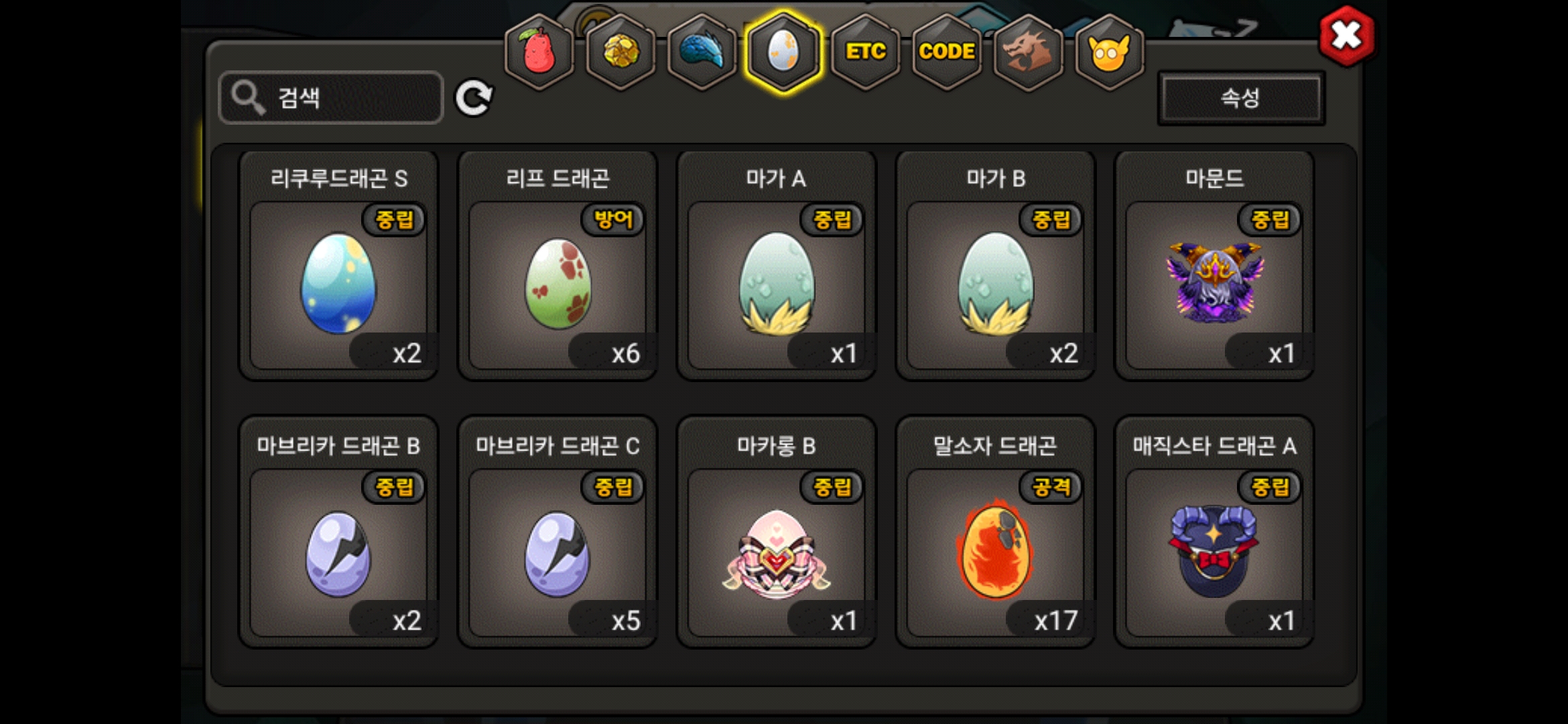Image resolution: width=1568 pixels, height=724 pixels.
Task: Select the 리쿠루드래곤 S blue egg
Action: [338, 266]
